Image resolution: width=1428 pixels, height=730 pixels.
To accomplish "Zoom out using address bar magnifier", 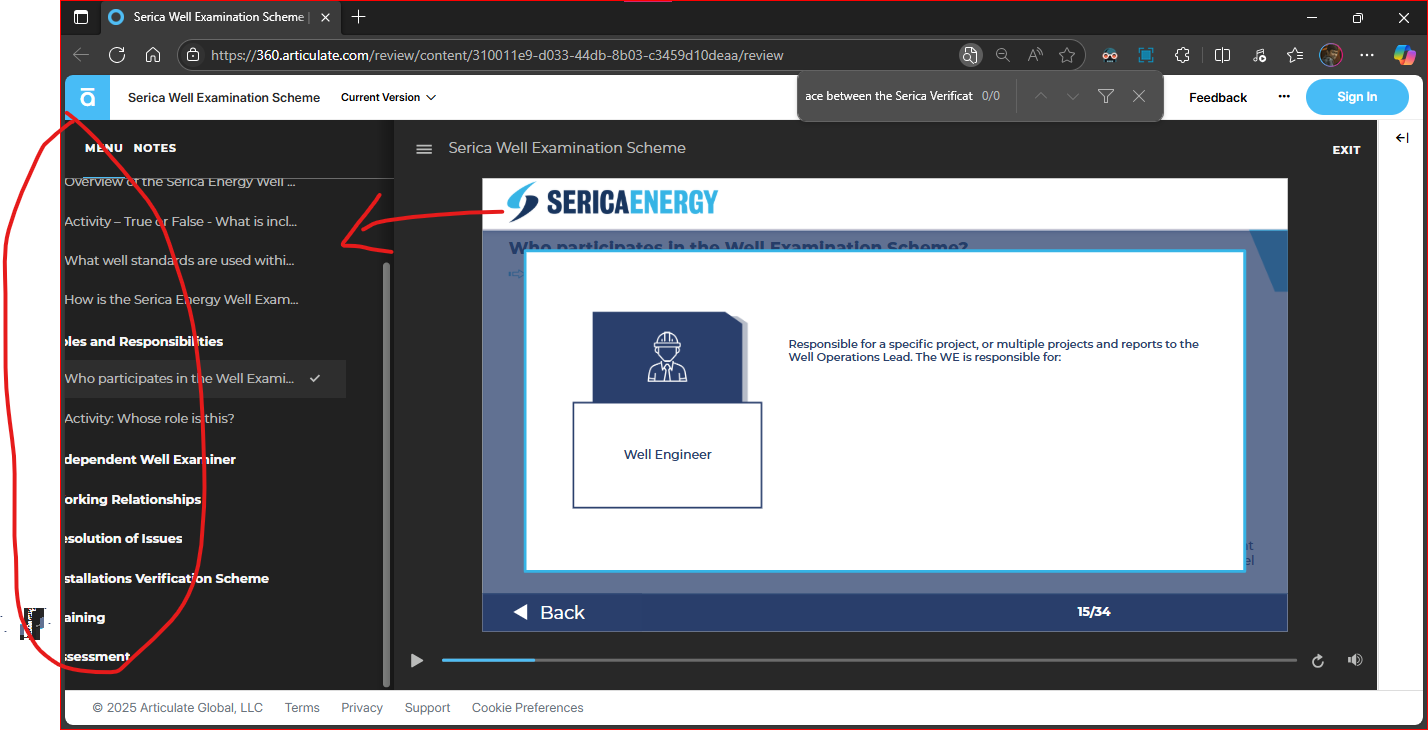I will point(1002,55).
